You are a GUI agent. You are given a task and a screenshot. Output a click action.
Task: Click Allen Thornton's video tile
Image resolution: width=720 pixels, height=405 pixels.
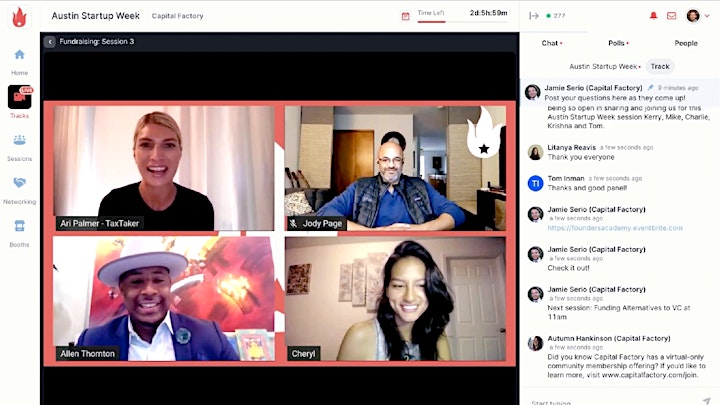[x=164, y=298]
